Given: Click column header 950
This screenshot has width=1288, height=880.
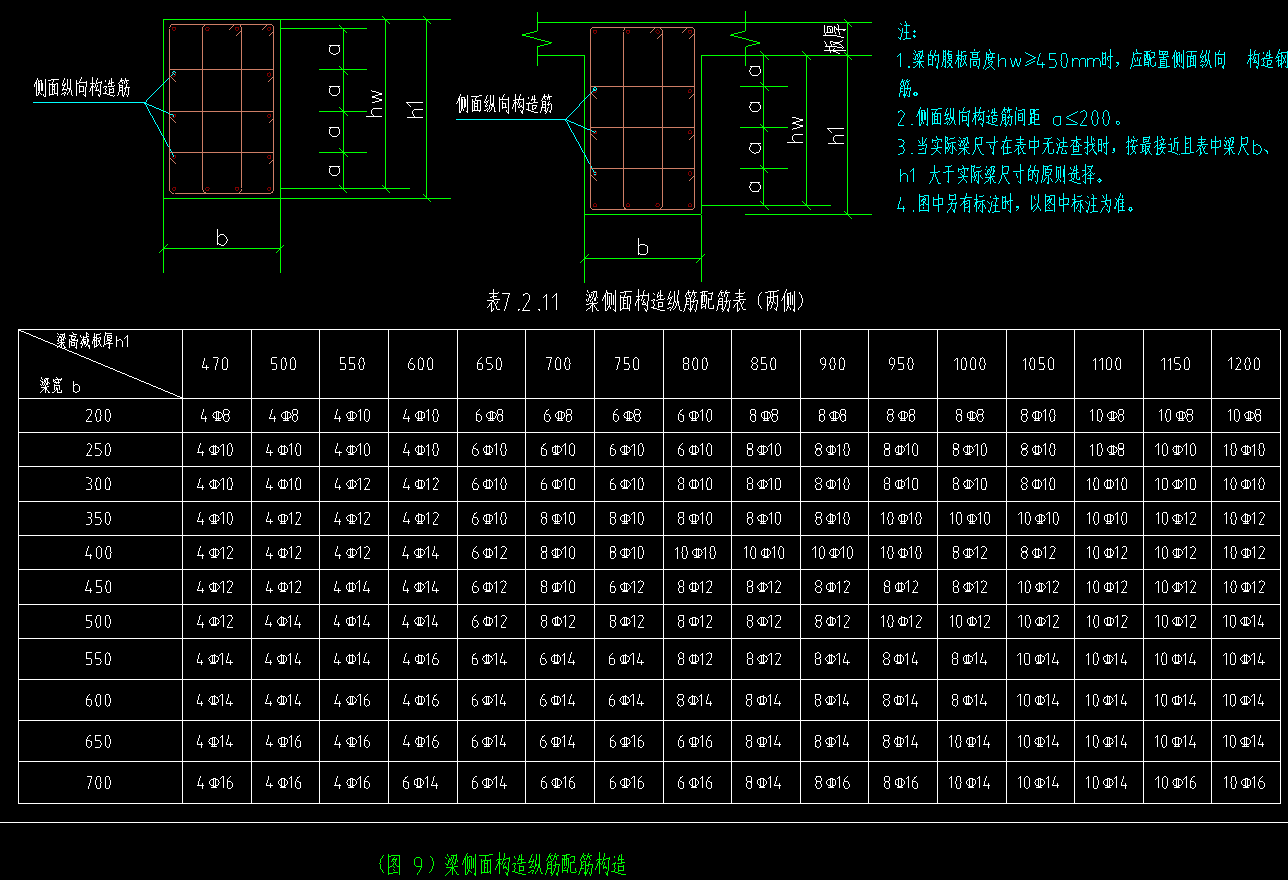Looking at the screenshot, I should point(901,364).
